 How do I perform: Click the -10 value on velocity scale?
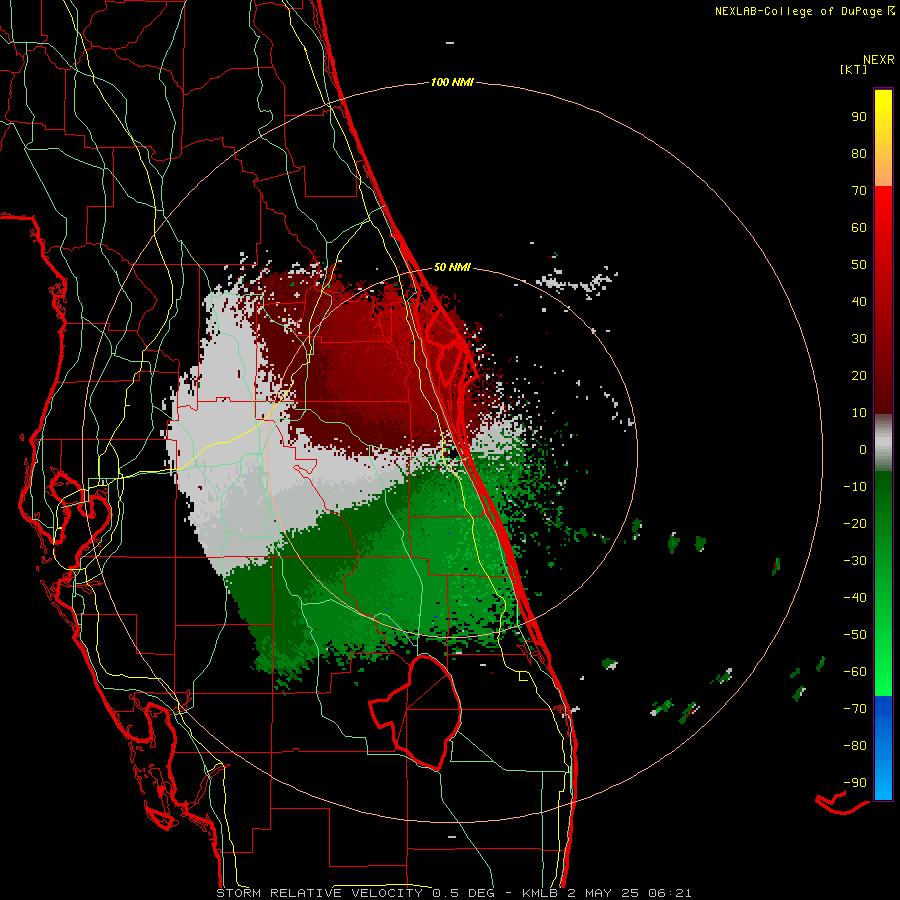855,486
